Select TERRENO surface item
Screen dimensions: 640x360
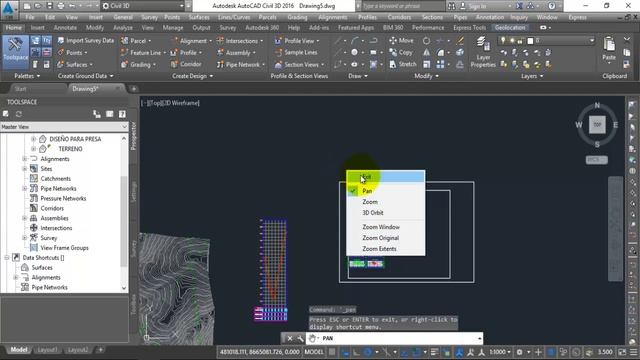pos(70,149)
